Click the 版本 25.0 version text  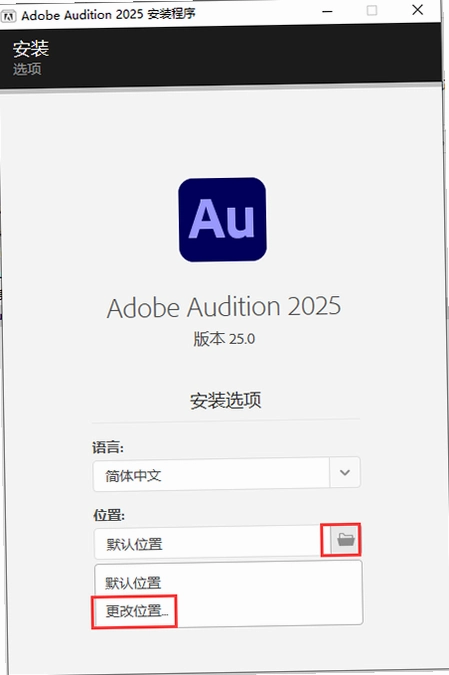[x=224, y=339]
